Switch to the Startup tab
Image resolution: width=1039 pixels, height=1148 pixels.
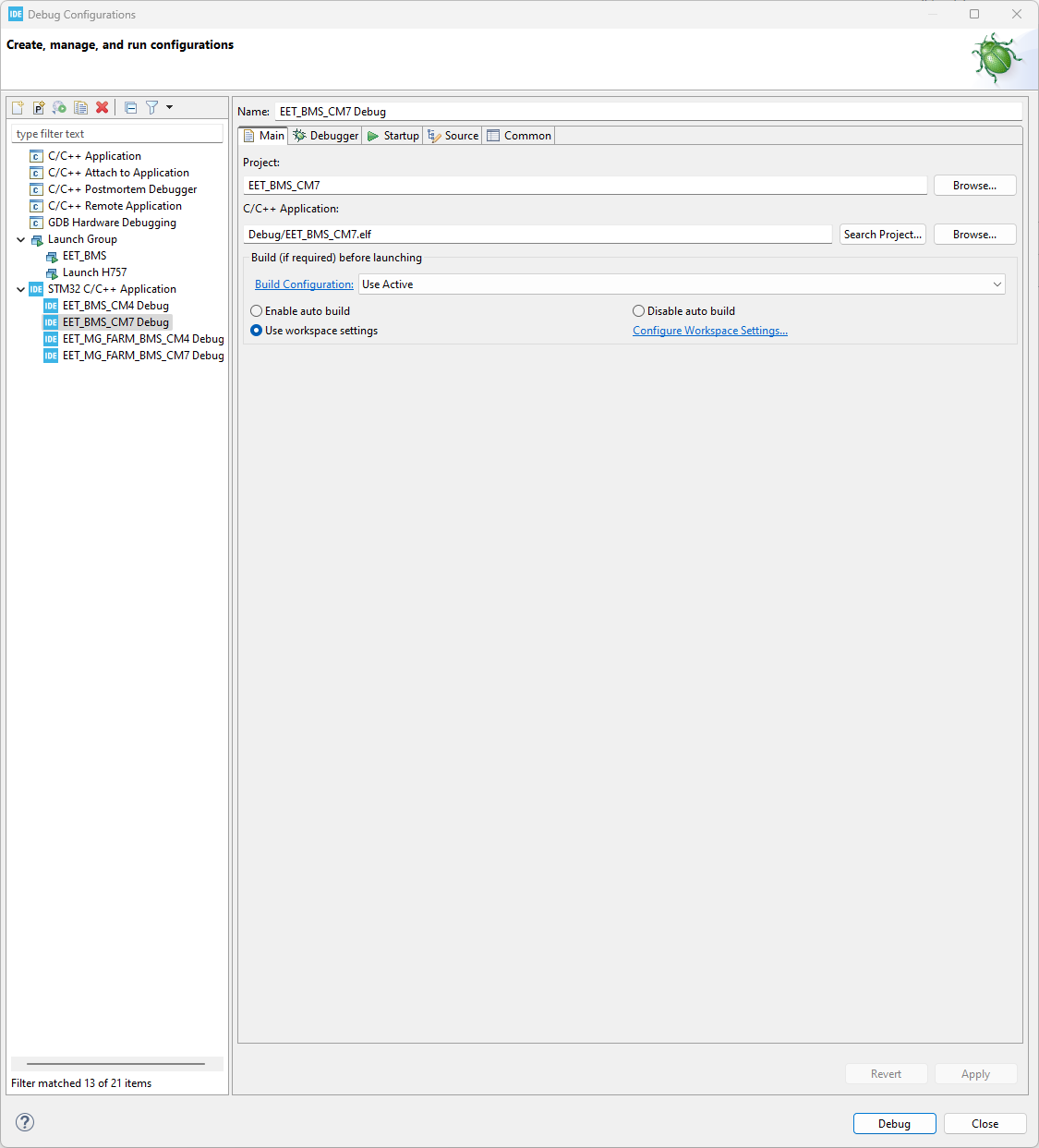coord(393,136)
